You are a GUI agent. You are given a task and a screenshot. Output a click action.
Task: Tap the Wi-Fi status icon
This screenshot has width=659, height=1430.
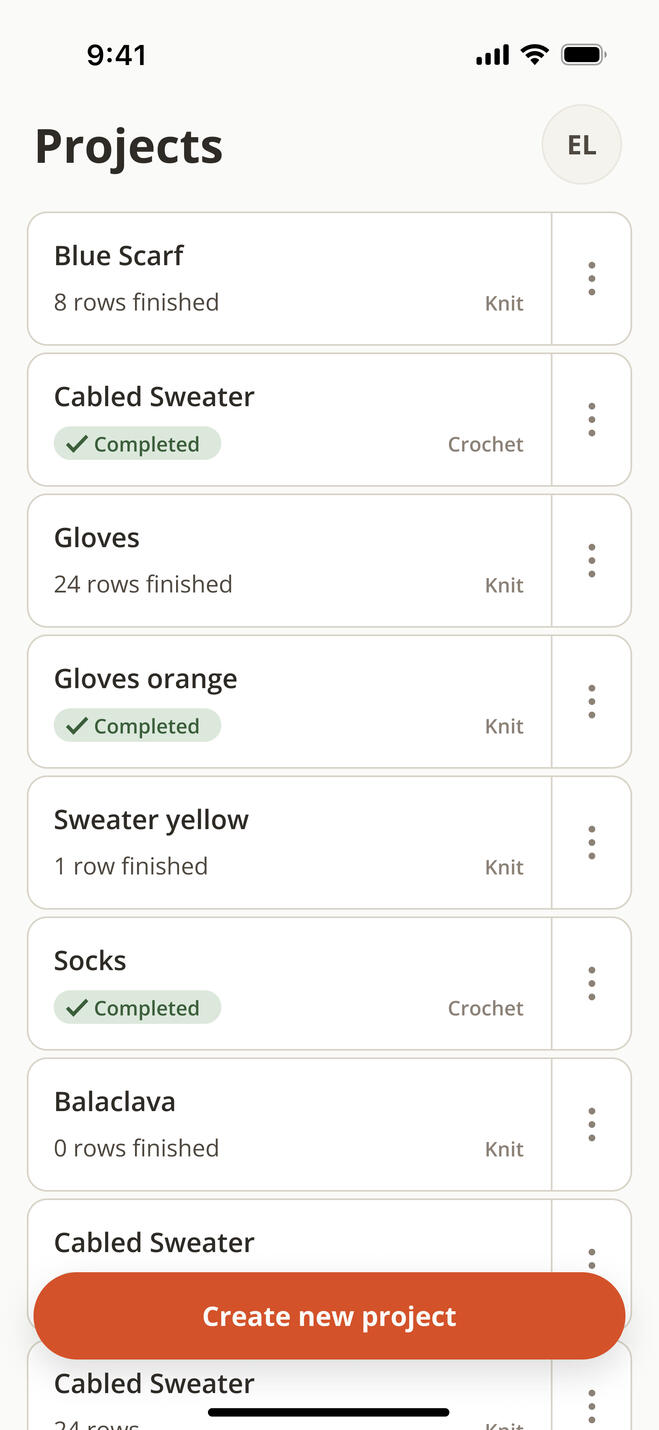(x=535, y=55)
